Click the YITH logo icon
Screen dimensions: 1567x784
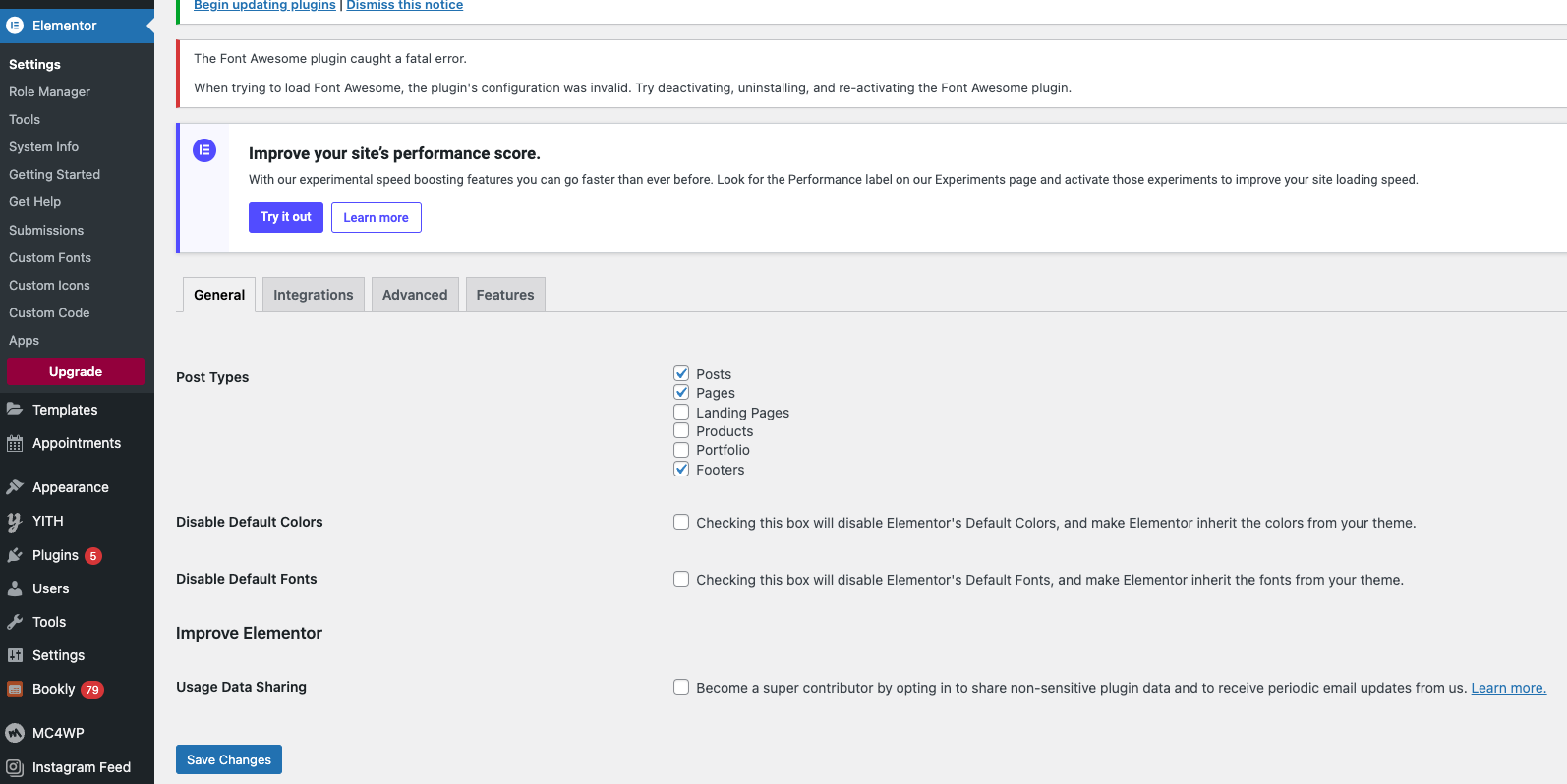click(x=15, y=521)
